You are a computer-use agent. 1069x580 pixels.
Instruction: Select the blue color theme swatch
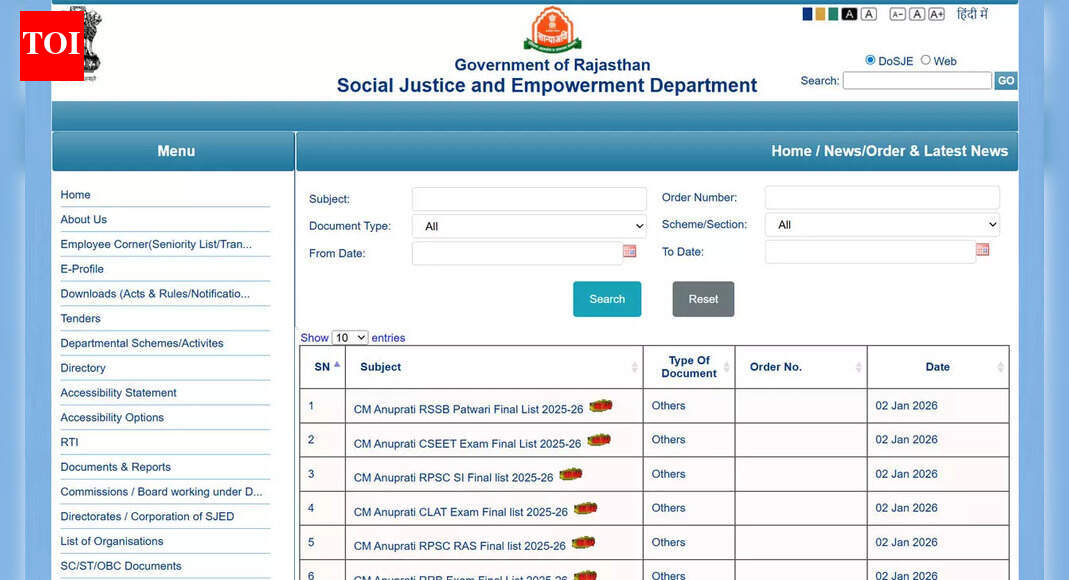806,13
